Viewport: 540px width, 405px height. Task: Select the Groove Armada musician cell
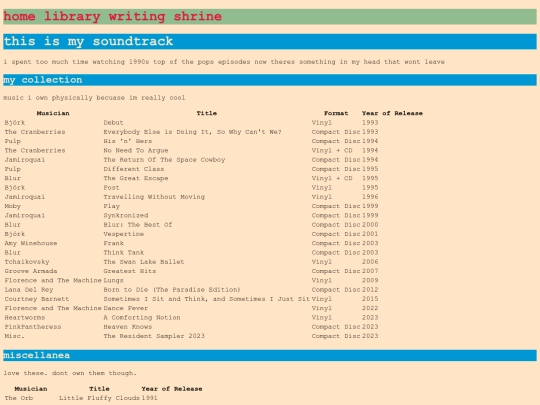31,271
